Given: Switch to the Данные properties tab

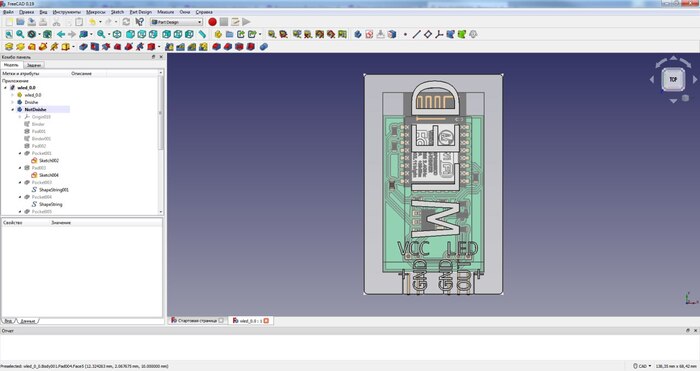Looking at the screenshot, I should pos(28,321).
